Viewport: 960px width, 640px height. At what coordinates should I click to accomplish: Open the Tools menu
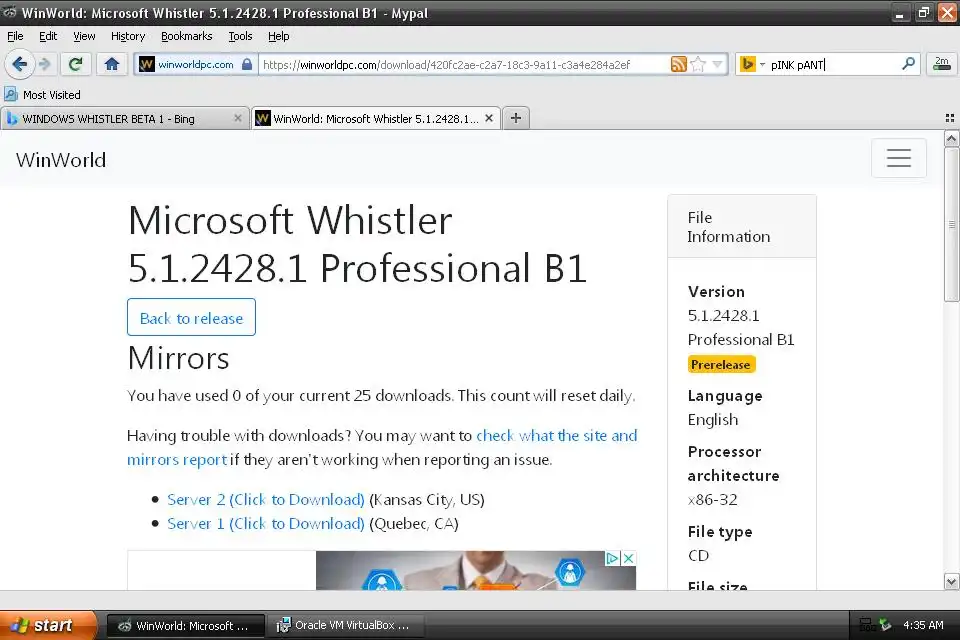pos(240,36)
